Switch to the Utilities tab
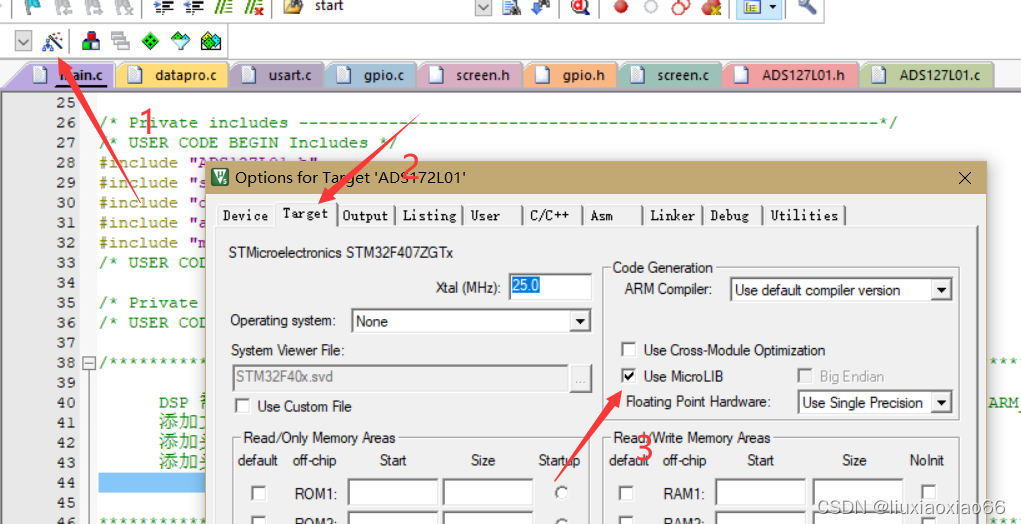Screen dimensions: 1021x524 (x=804, y=215)
